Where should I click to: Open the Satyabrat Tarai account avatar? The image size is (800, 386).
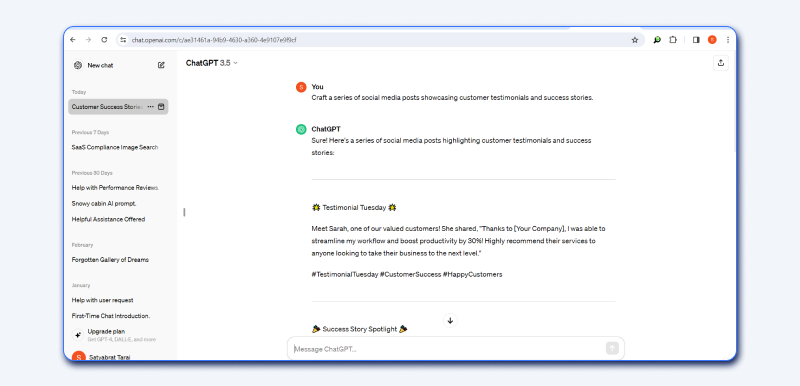tap(78, 357)
